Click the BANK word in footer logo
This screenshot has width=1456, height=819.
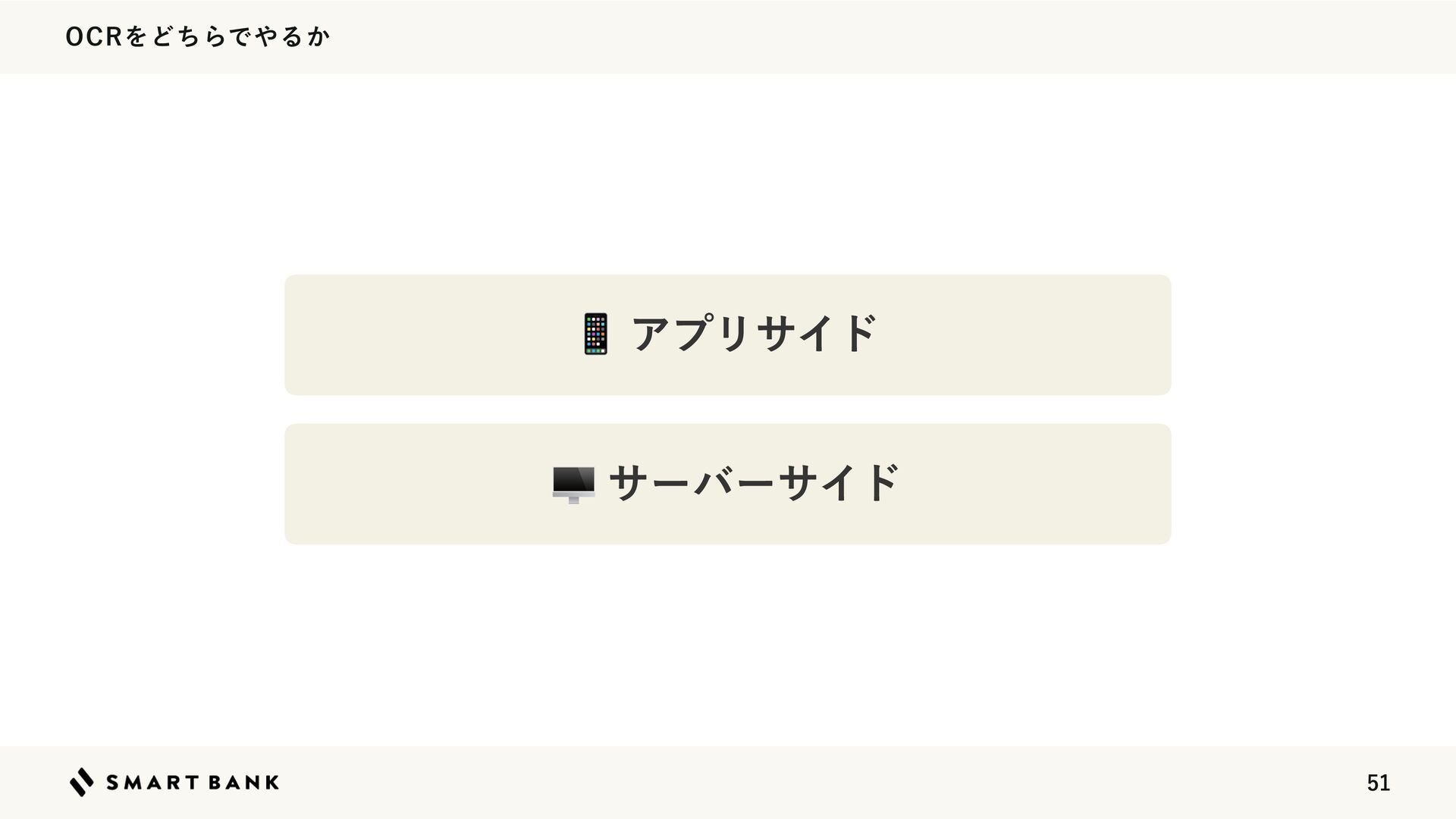pyautogui.click(x=243, y=783)
